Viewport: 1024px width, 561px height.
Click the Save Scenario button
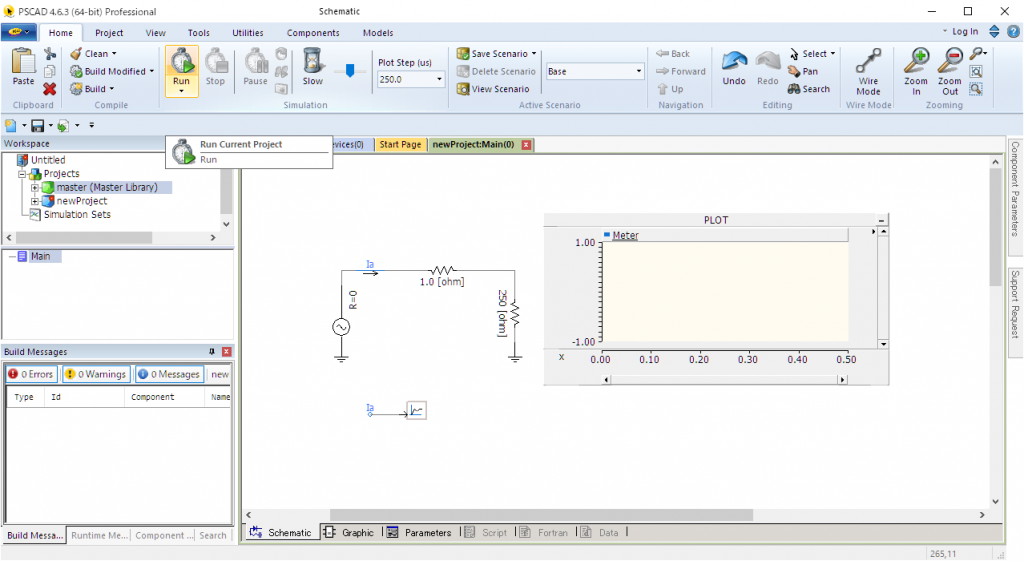497,54
